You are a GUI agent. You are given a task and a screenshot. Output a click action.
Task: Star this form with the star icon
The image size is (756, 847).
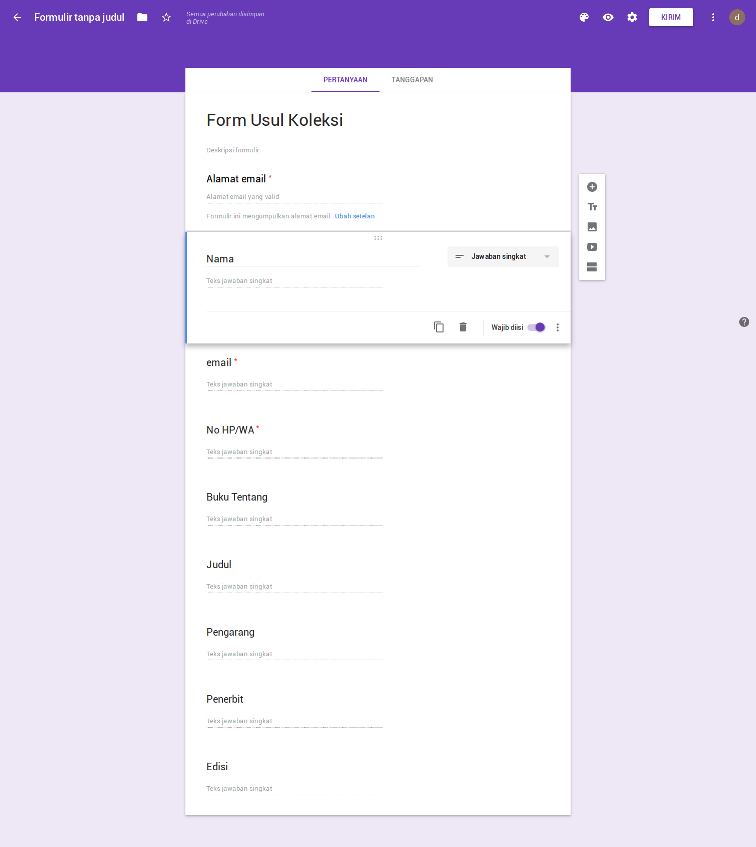(x=166, y=18)
